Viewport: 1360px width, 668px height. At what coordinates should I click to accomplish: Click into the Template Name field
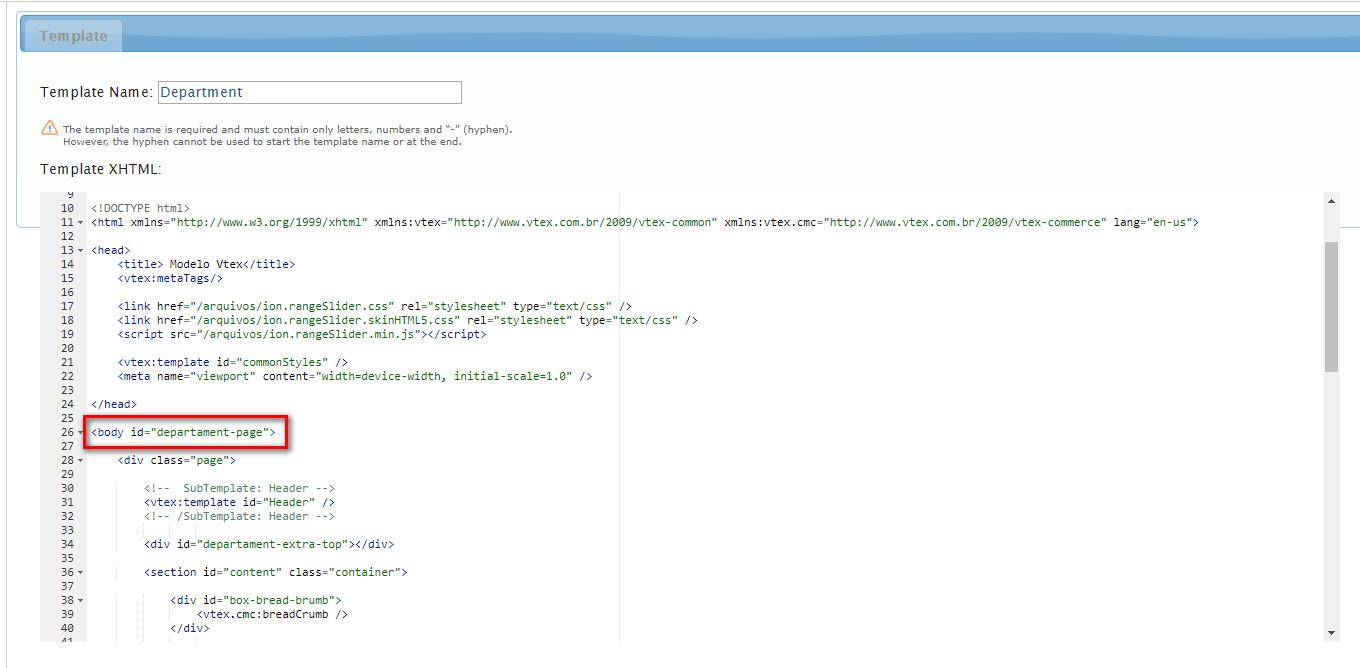309,92
